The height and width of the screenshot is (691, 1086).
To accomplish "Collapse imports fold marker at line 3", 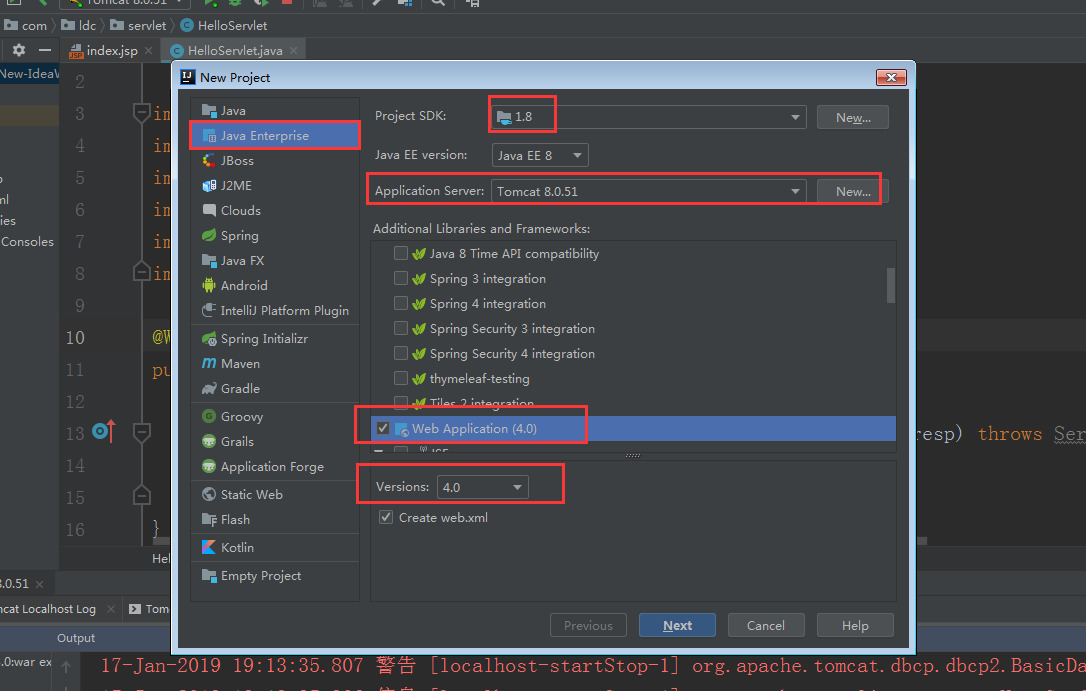I will (141, 112).
